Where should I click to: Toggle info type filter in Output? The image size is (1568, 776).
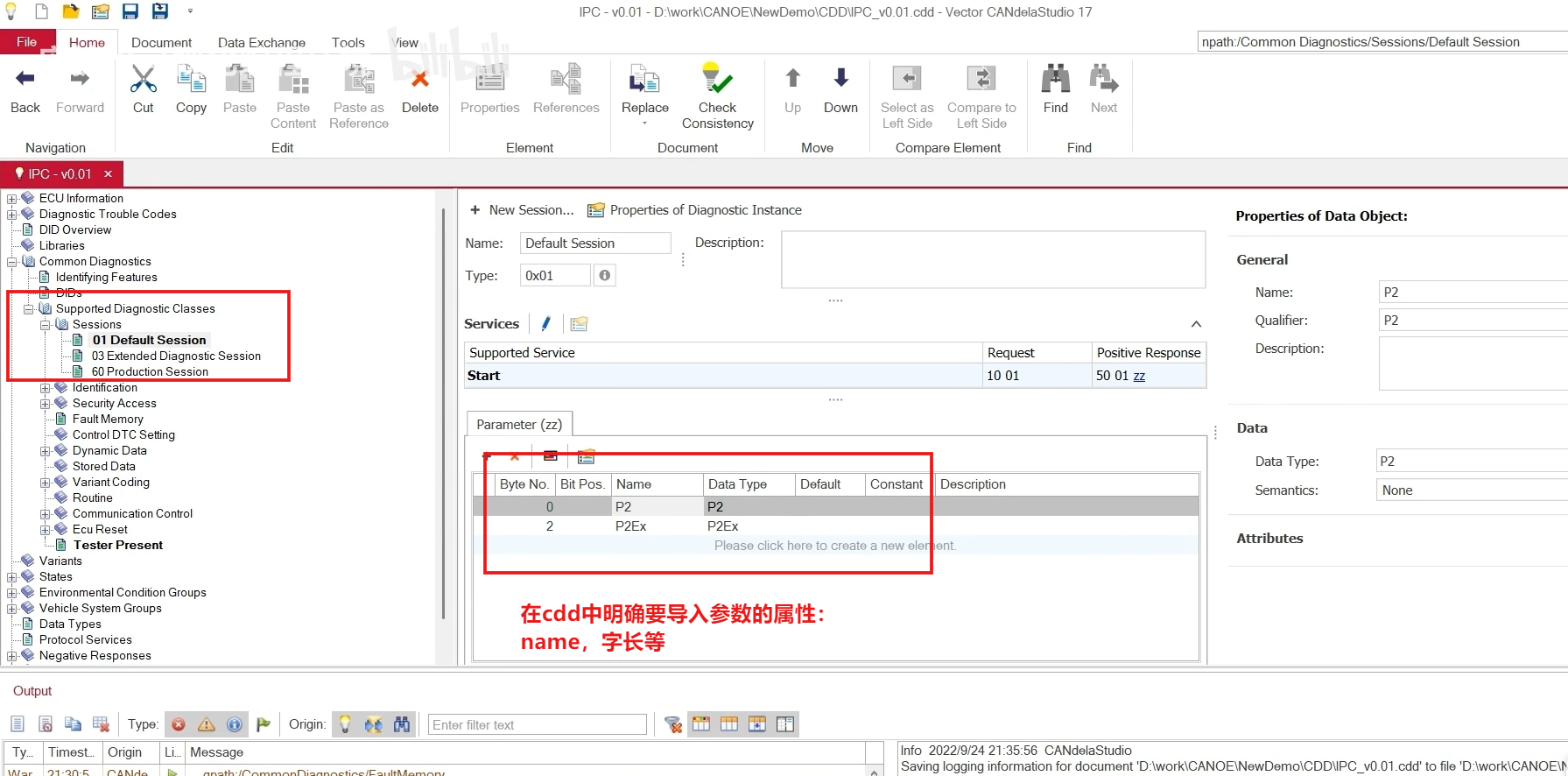tap(235, 724)
